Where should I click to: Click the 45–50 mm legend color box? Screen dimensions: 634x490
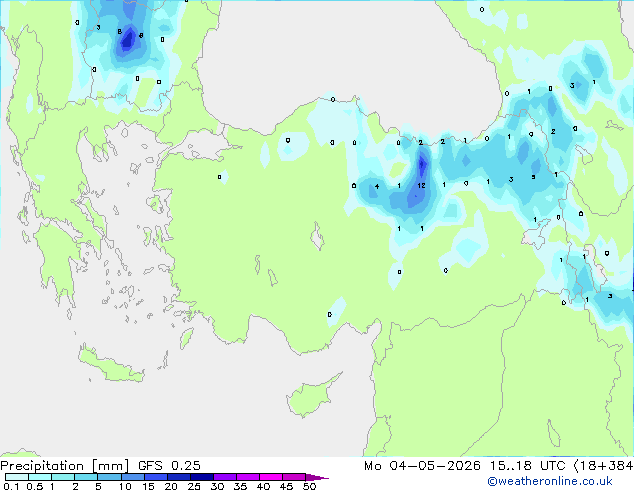[294, 477]
